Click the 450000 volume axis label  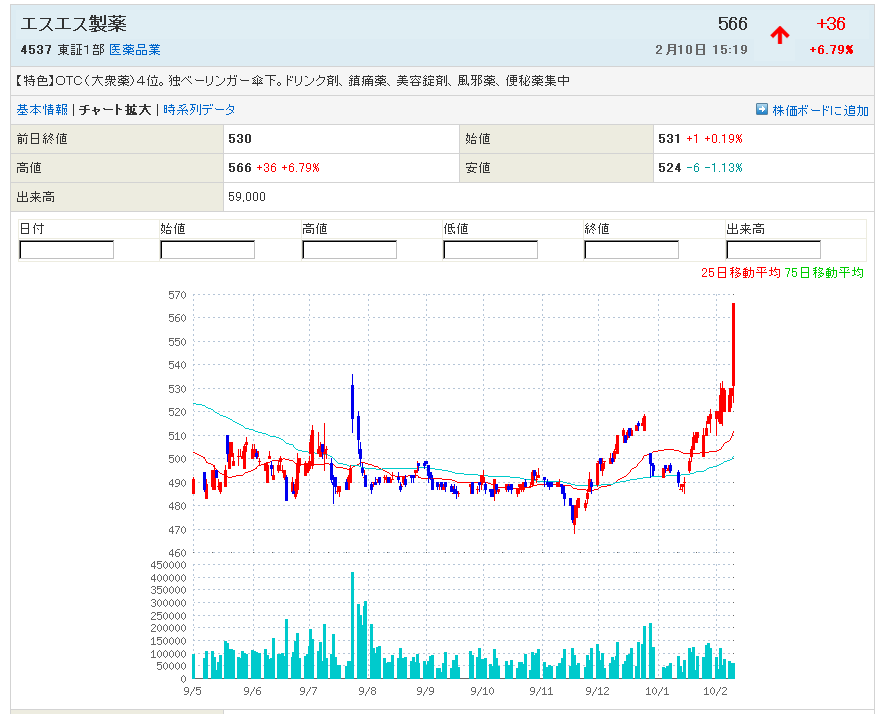(x=168, y=565)
